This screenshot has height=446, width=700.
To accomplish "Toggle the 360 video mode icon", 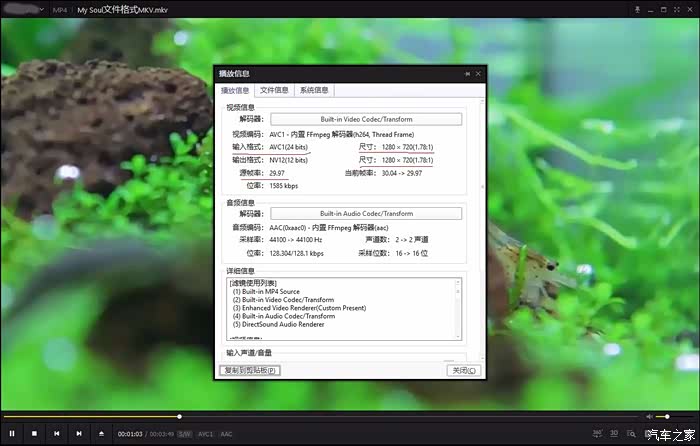I will click(597, 433).
